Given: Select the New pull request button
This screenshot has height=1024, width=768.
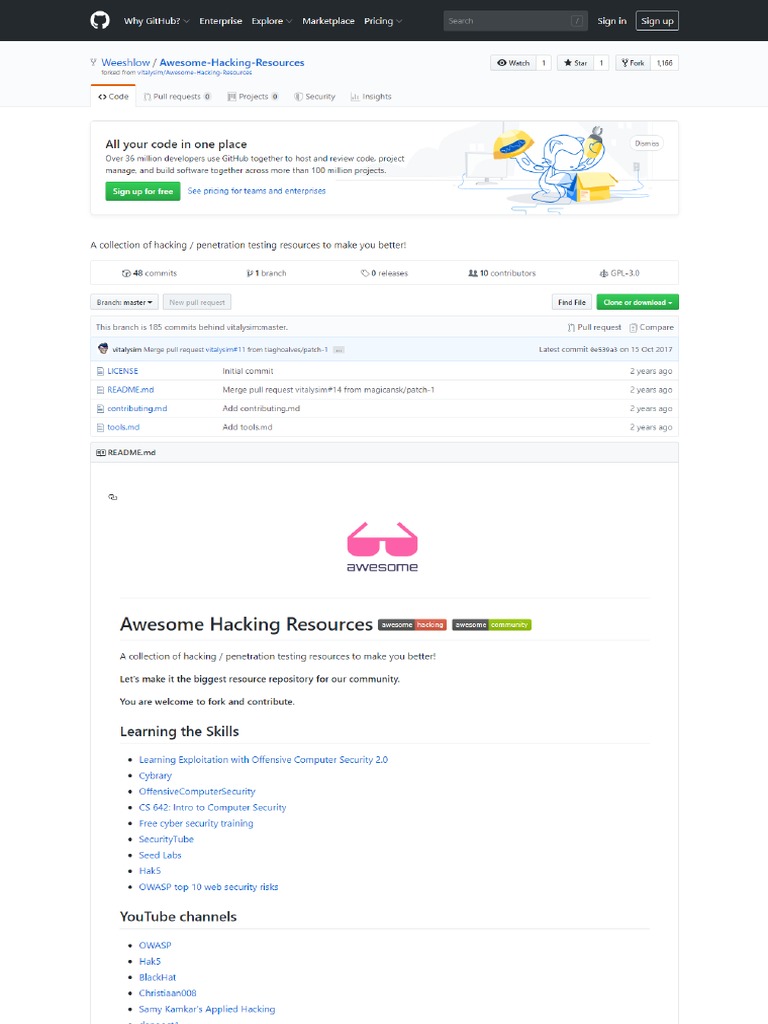Looking at the screenshot, I should coord(197,302).
